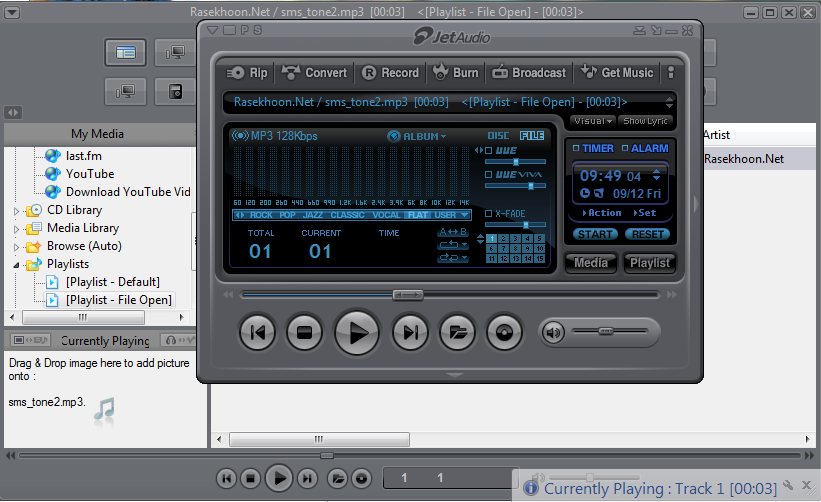
Task: Expand the Browse (Auto) node
Action: pos(16,247)
